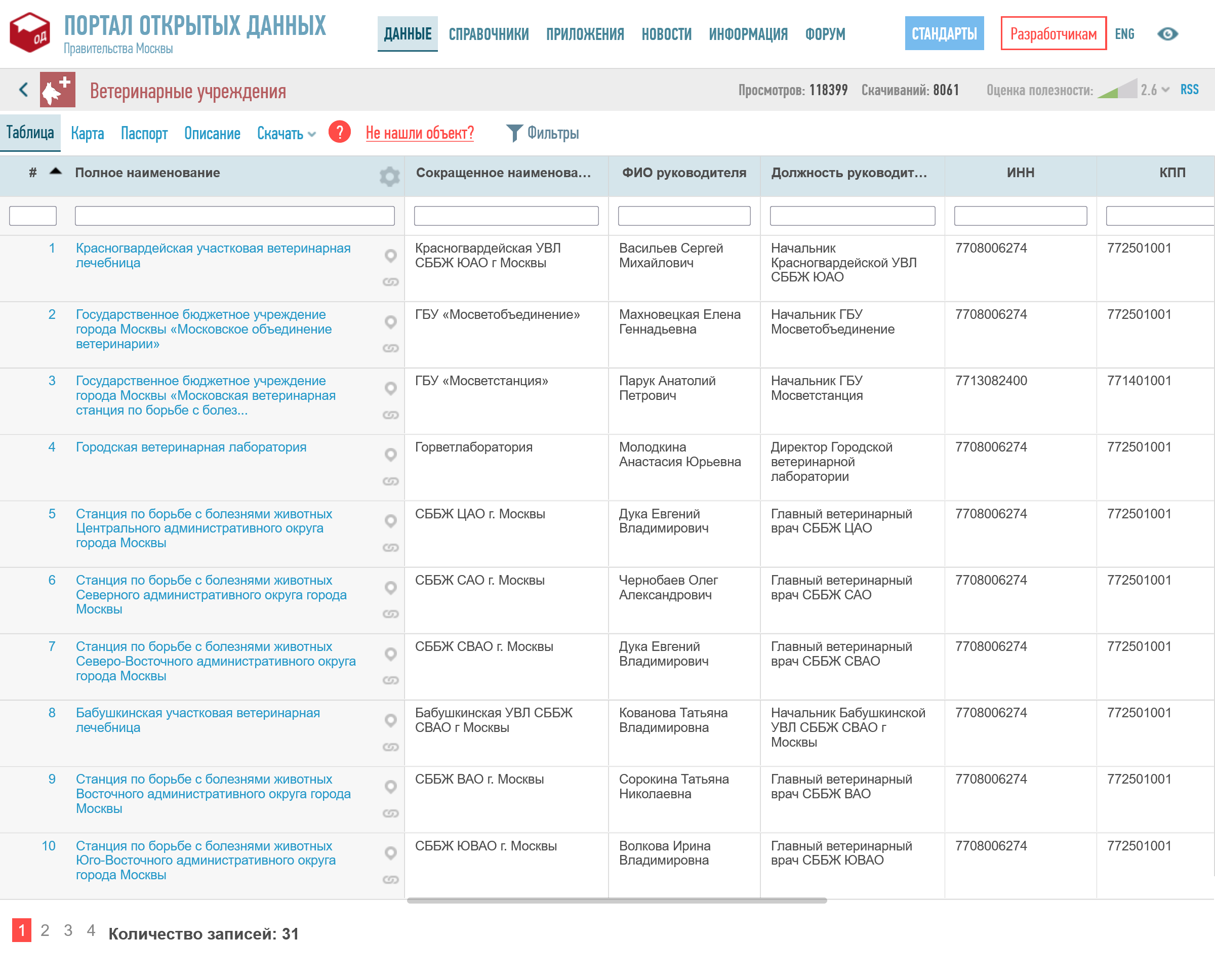1215x980 pixels.
Task: Focus the ФИО руководителя filter field
Action: point(684,216)
